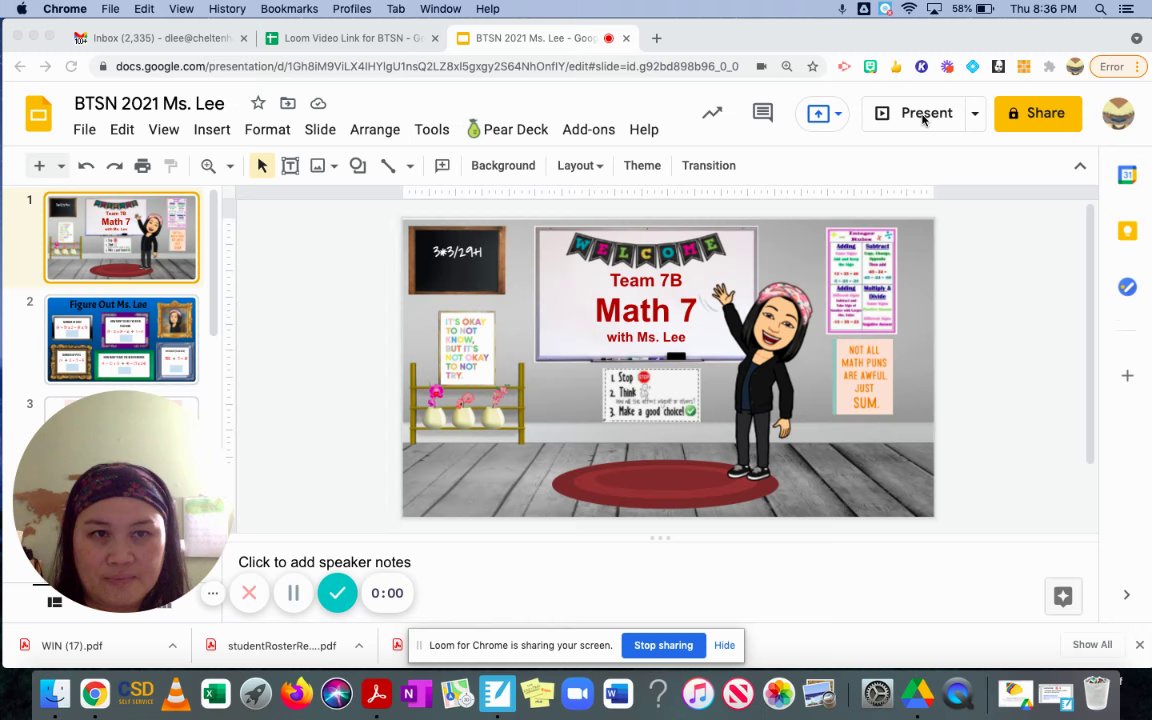The height and width of the screenshot is (720, 1152).
Task: Cancel Loom recording with red X
Action: (249, 594)
